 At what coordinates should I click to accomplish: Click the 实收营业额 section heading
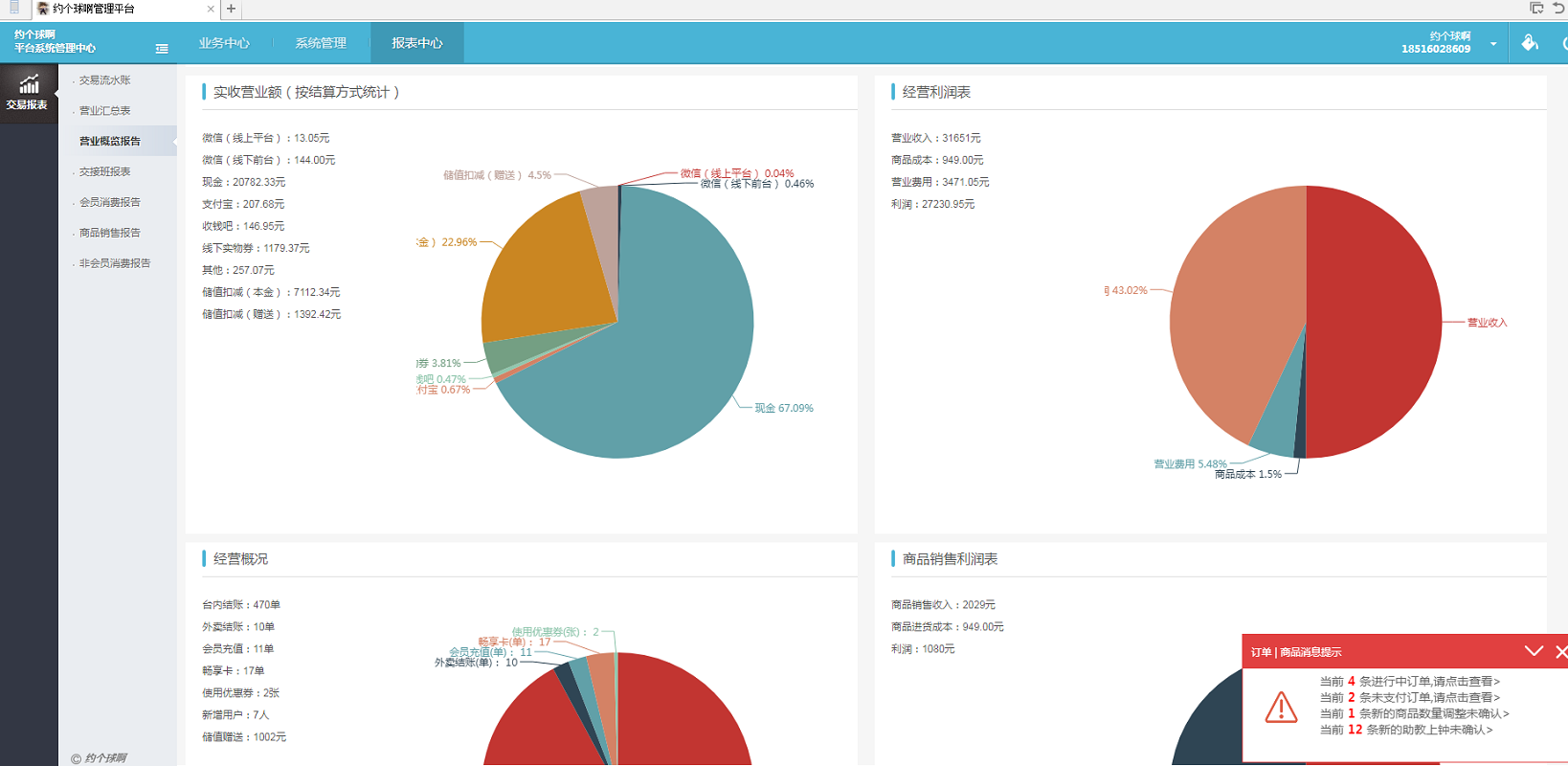[x=306, y=92]
